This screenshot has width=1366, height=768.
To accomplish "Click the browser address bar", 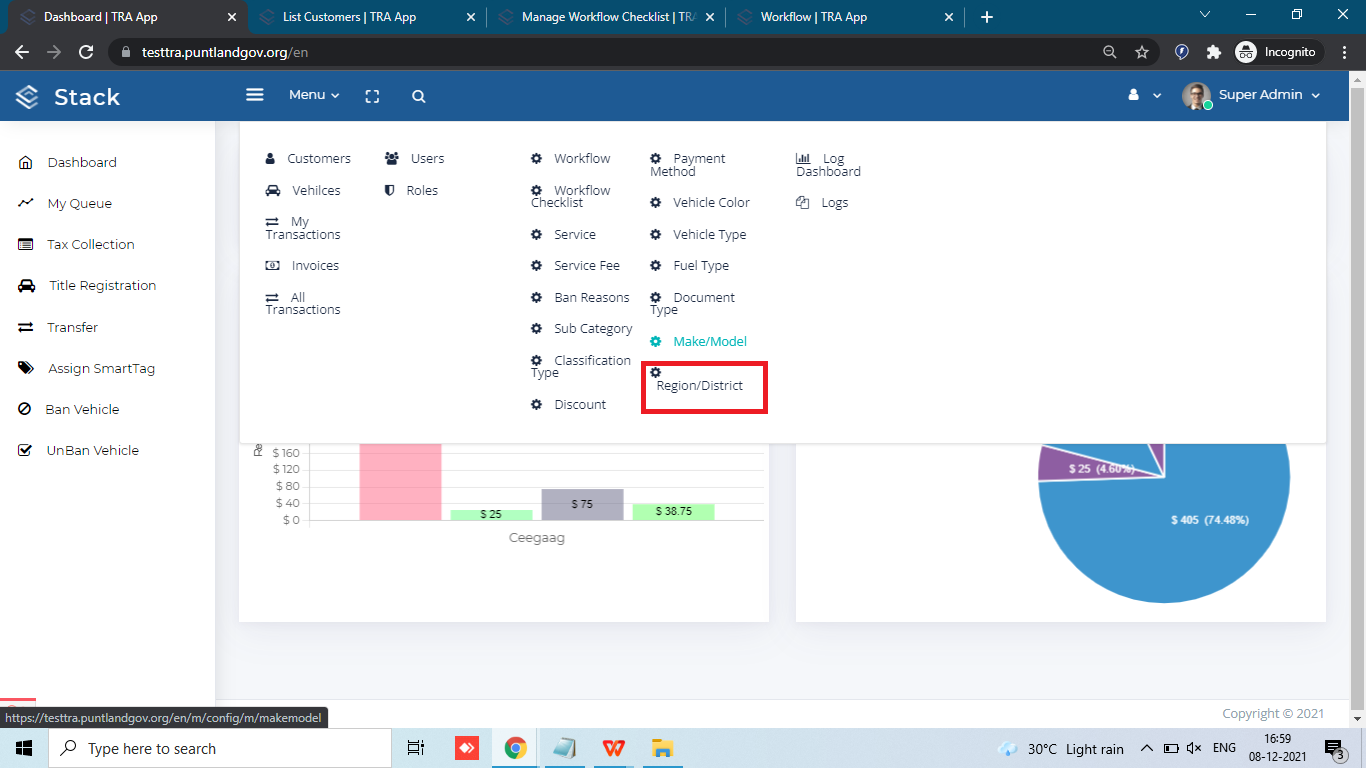I will [x=610, y=52].
